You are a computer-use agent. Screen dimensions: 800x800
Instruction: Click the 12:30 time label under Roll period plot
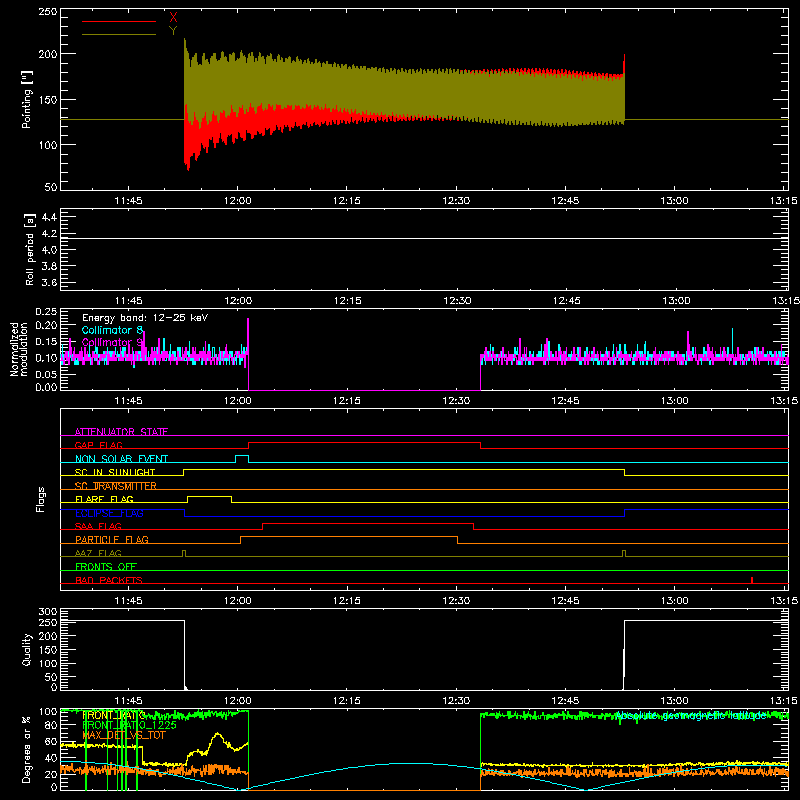tap(457, 301)
